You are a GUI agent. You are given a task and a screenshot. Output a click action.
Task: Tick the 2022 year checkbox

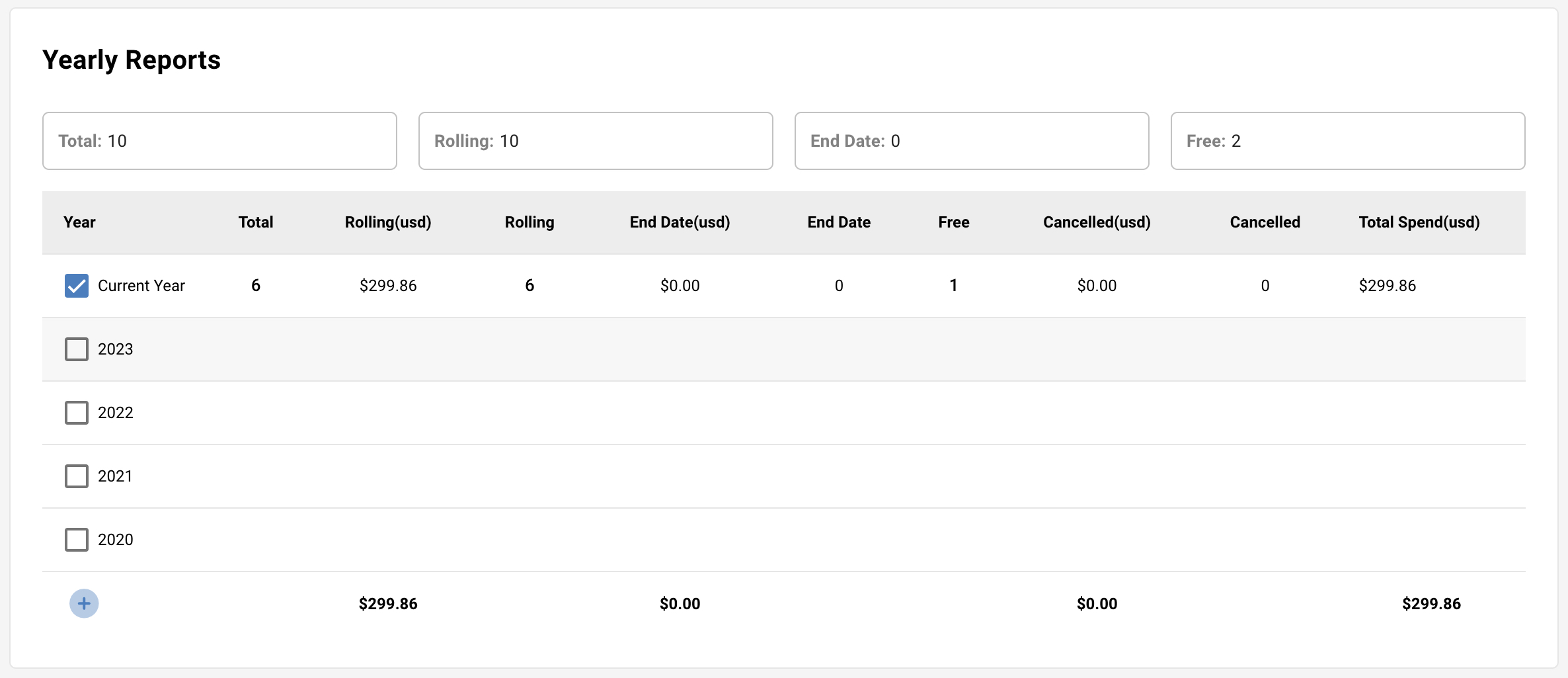pos(77,413)
